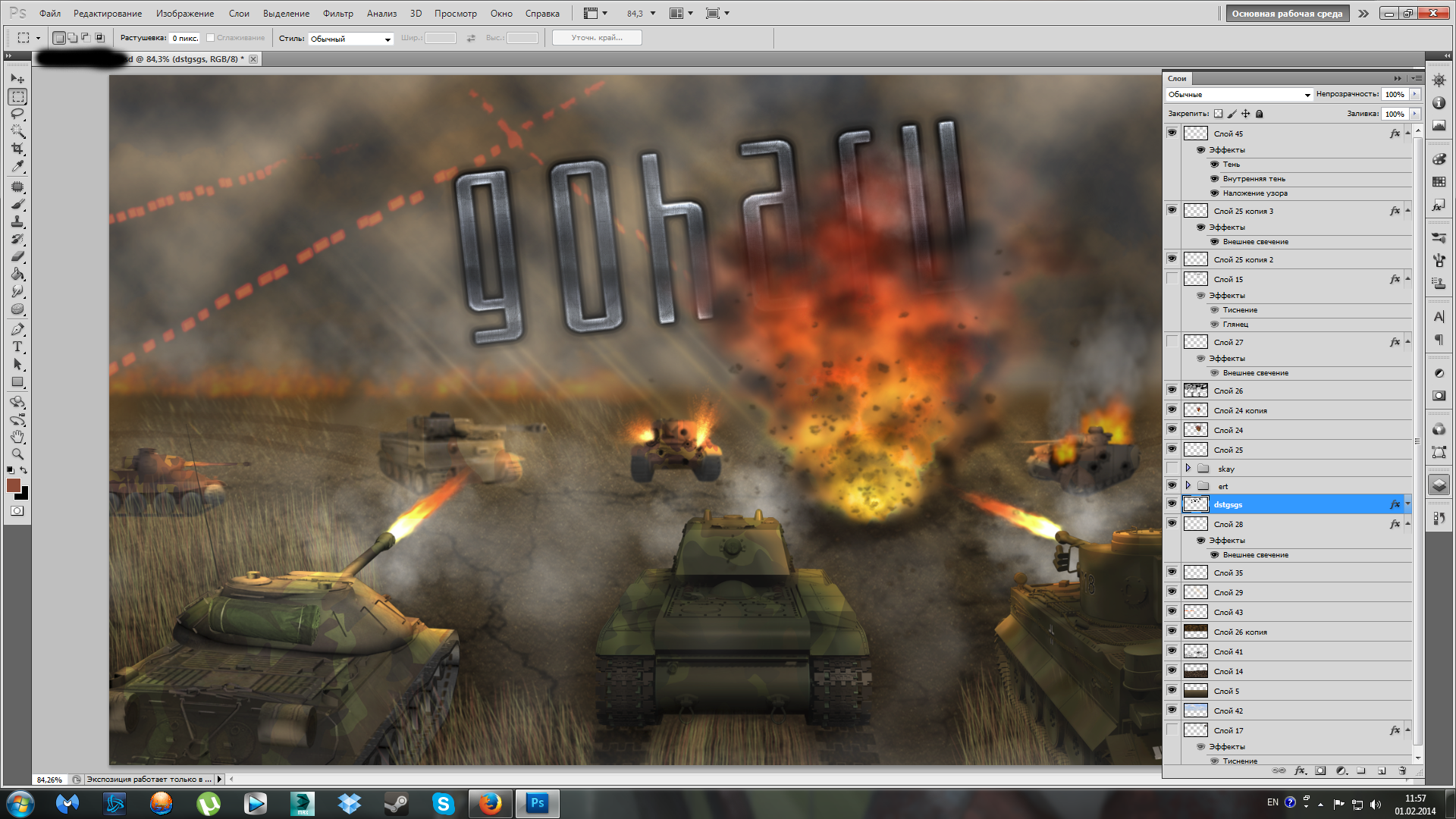The image size is (1456, 819).
Task: Click the Уточн. край button
Action: coord(596,38)
